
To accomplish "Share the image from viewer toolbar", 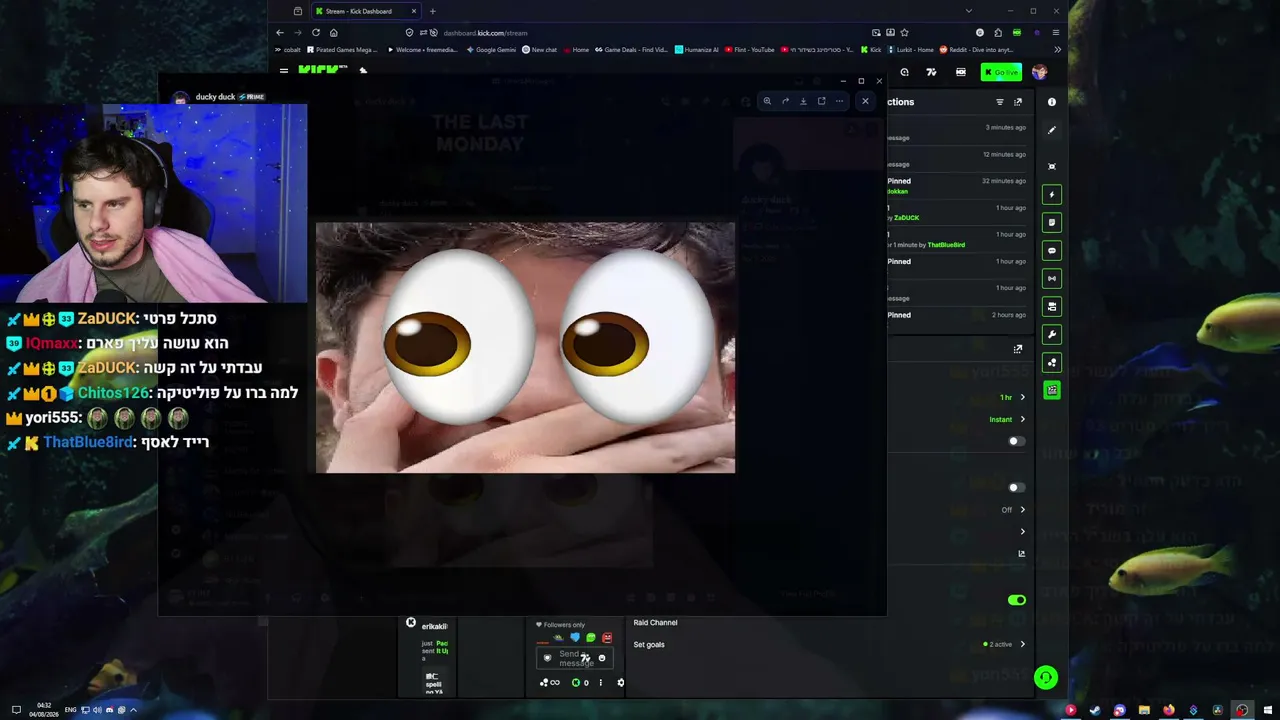I will 785,101.
